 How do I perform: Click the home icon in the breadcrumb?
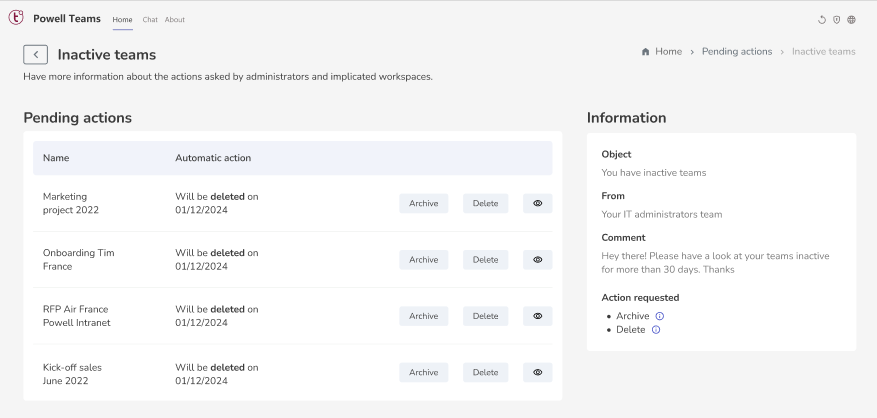point(645,51)
